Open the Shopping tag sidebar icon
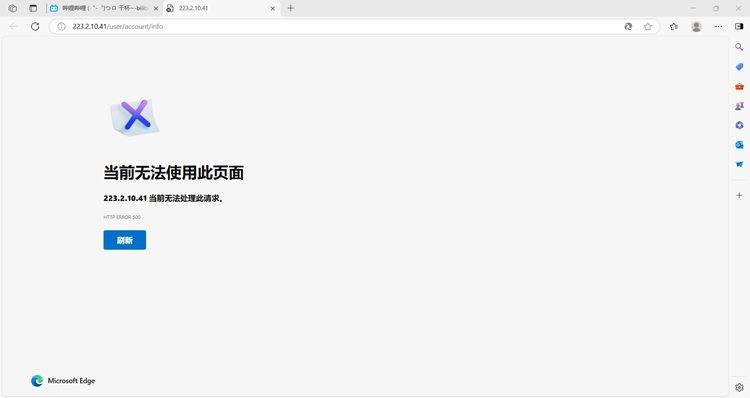 coord(739,66)
